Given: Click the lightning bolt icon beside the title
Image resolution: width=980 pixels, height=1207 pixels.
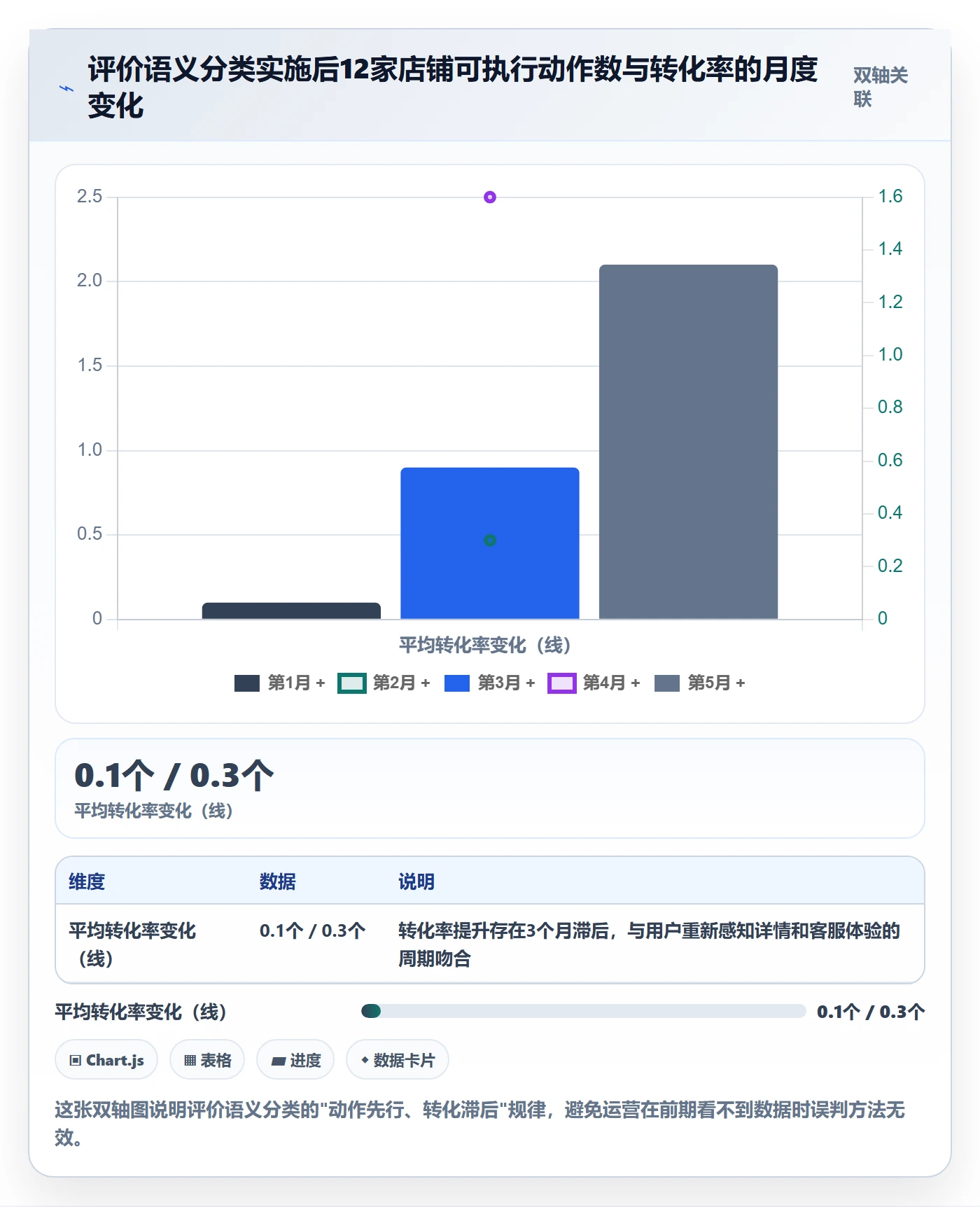Looking at the screenshot, I should coord(66,89).
